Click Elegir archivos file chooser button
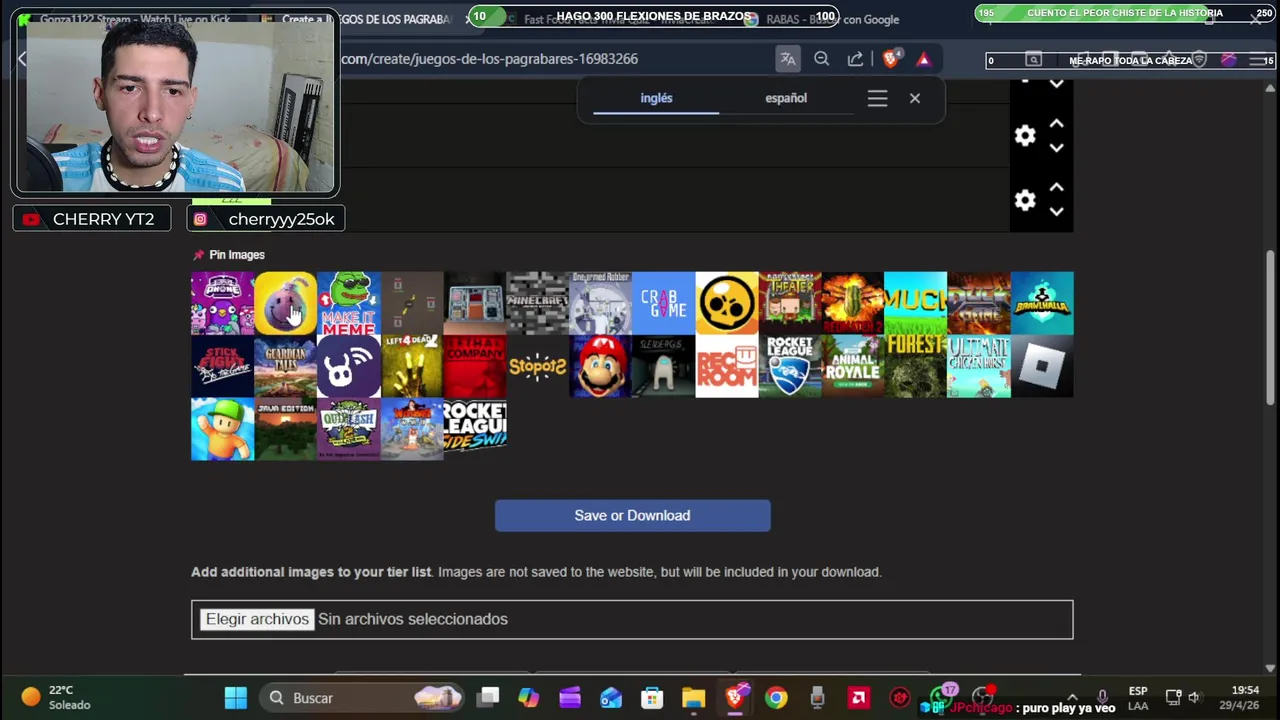This screenshot has width=1280, height=720. (x=257, y=619)
